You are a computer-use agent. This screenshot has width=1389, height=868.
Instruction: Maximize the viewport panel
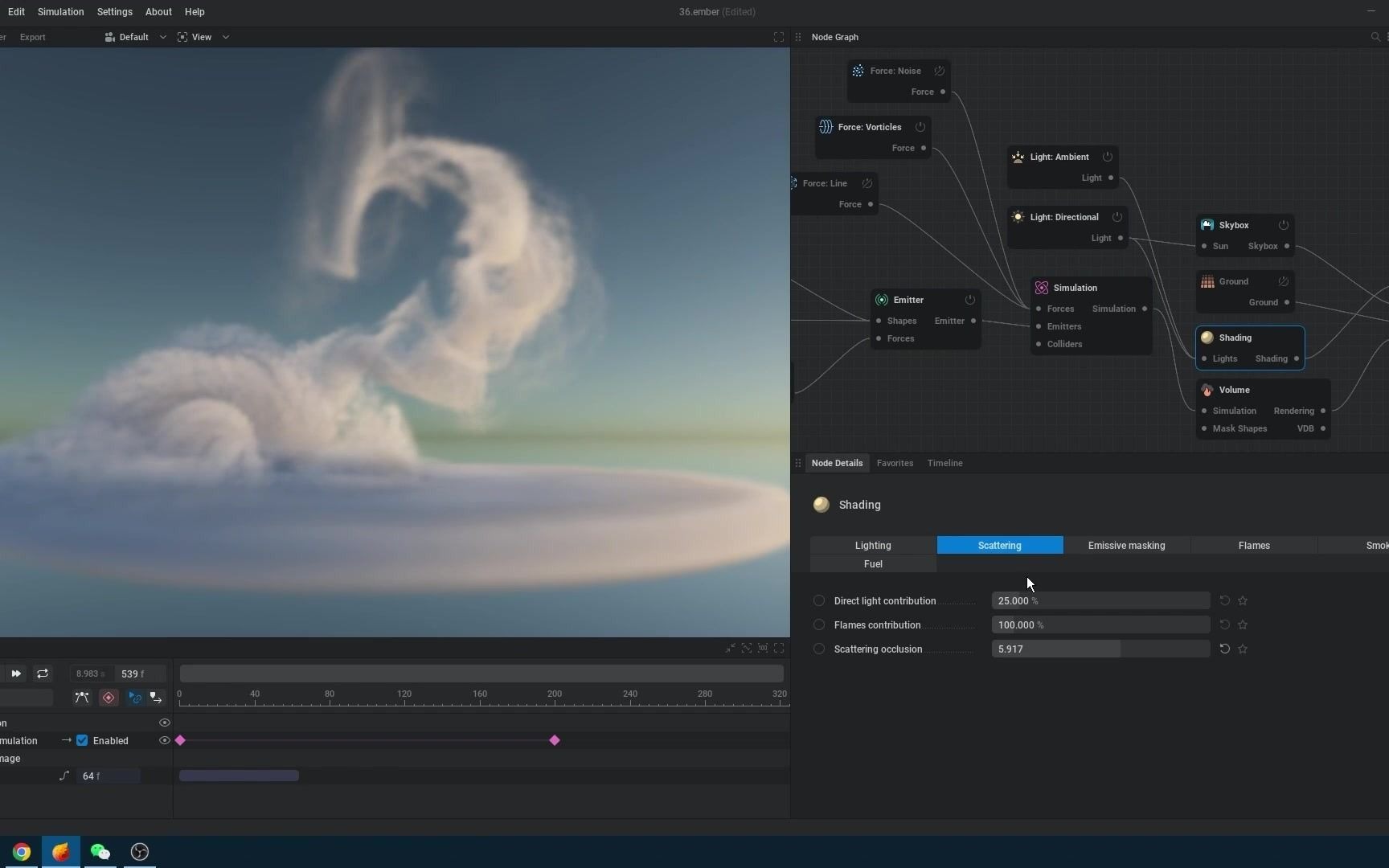coord(778,37)
